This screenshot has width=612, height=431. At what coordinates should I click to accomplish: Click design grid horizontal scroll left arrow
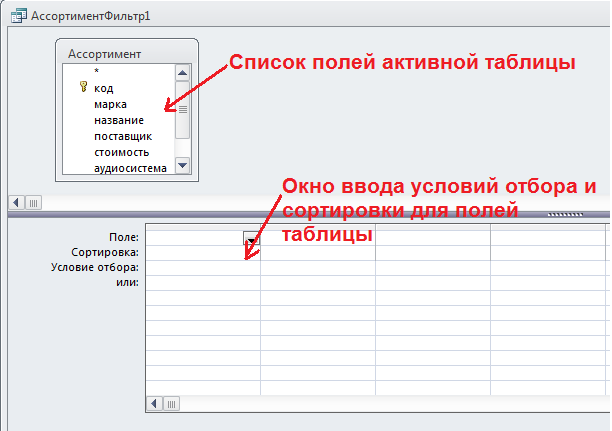[155, 404]
